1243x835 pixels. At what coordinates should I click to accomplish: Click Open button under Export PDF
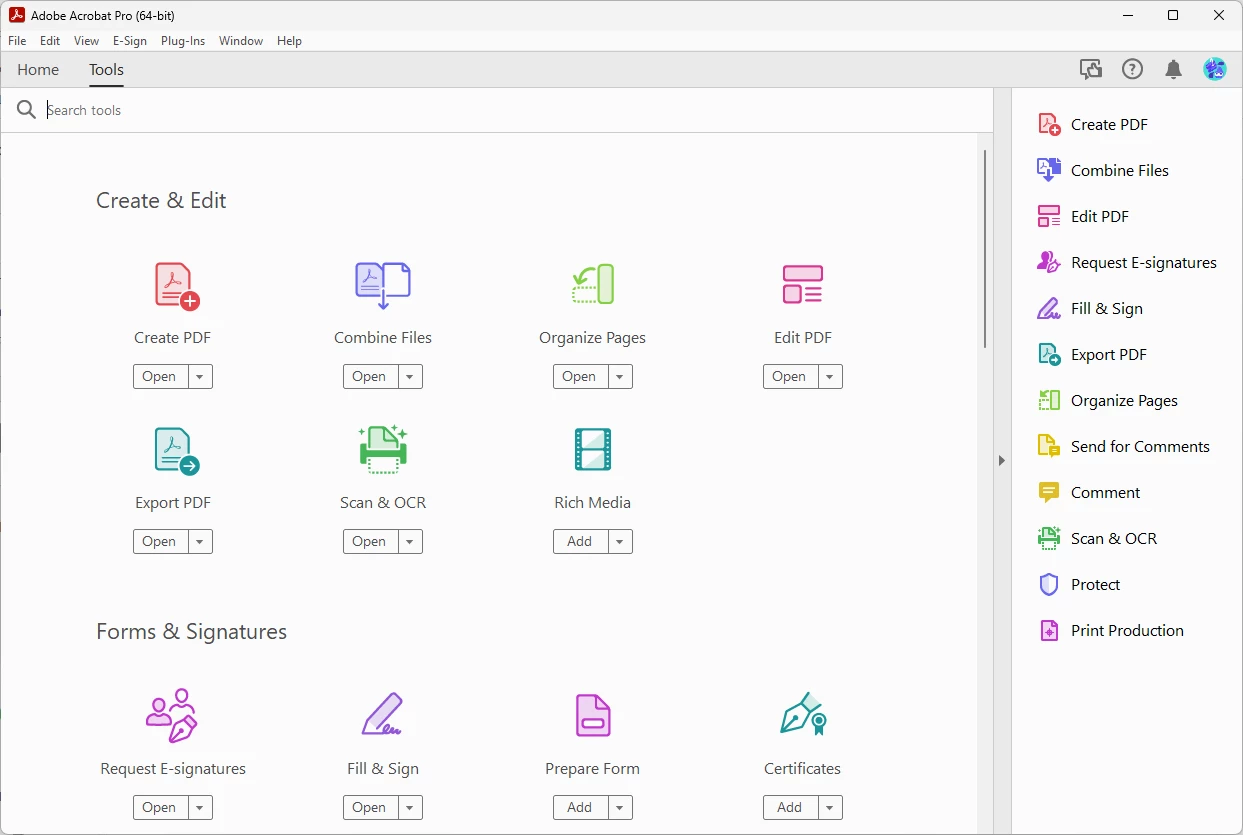pyautogui.click(x=160, y=542)
